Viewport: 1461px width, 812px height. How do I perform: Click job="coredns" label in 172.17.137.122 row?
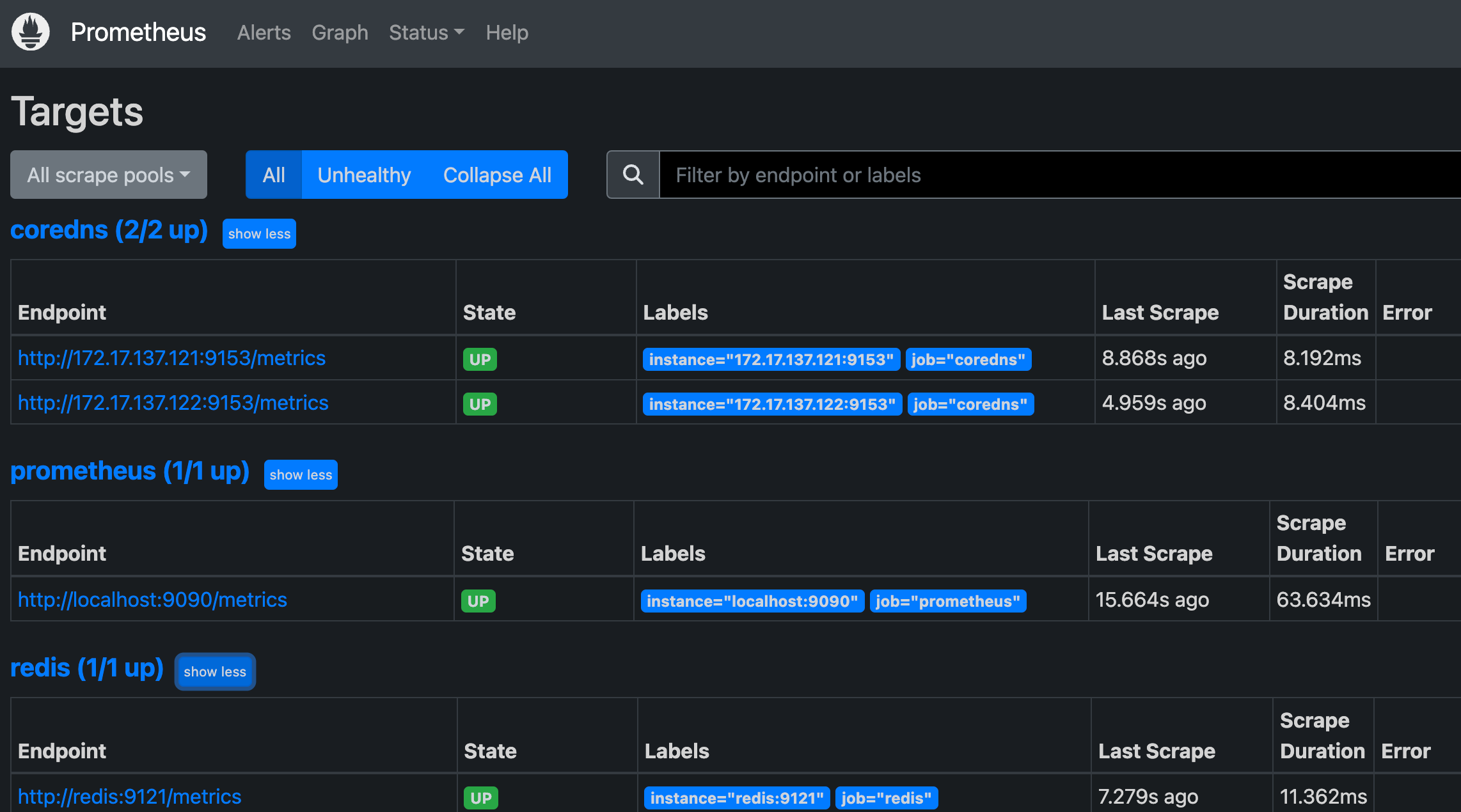[970, 404]
